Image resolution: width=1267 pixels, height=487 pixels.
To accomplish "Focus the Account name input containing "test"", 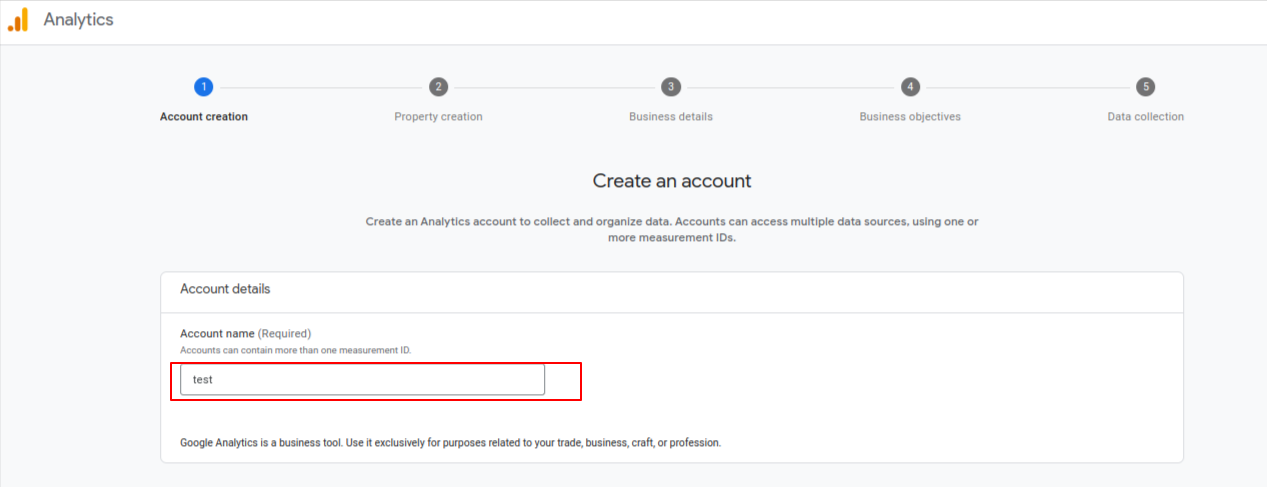I will coord(362,380).
